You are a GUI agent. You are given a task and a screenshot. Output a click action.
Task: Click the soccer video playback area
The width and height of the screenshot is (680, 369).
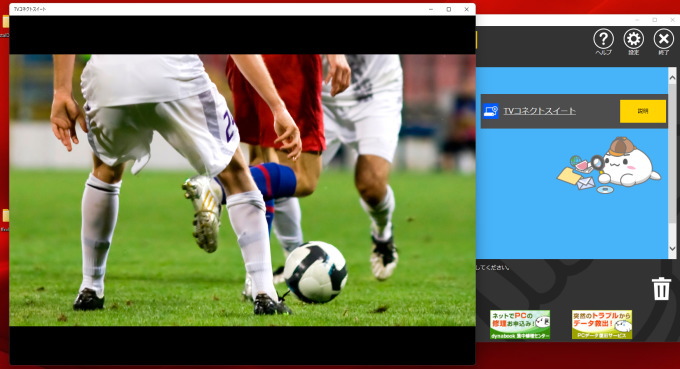tap(242, 190)
